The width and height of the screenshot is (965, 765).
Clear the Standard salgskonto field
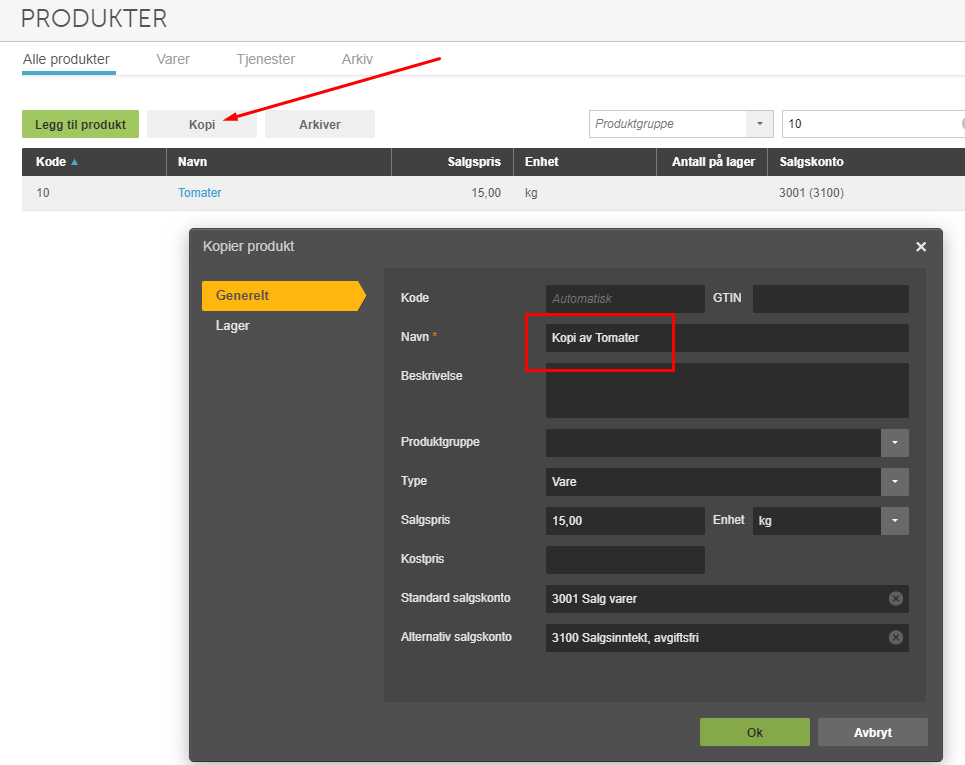895,598
